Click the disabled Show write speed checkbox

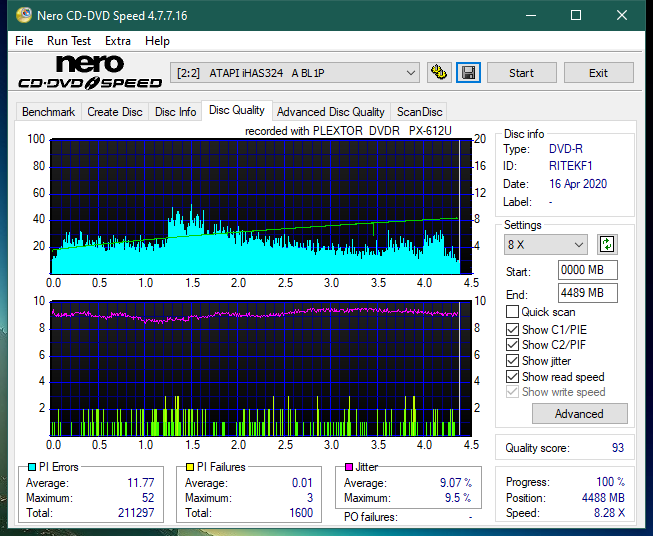tap(512, 392)
